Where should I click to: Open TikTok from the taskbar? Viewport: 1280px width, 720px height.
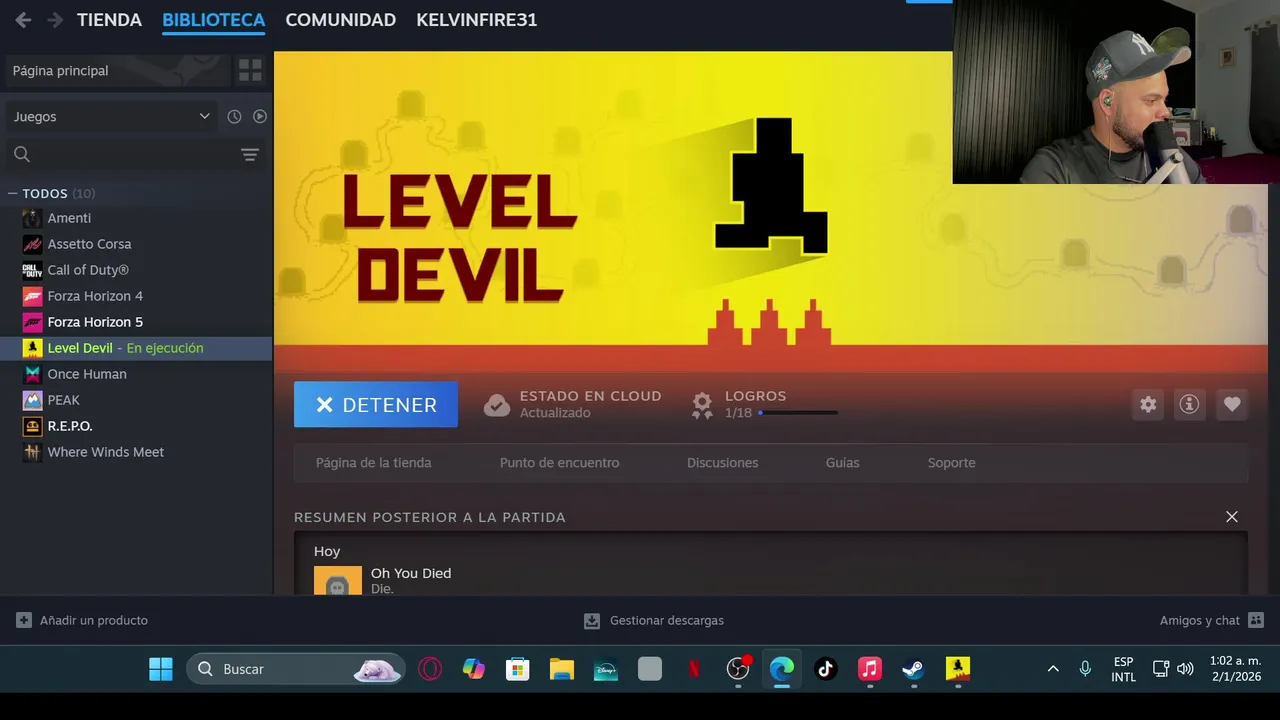[826, 669]
